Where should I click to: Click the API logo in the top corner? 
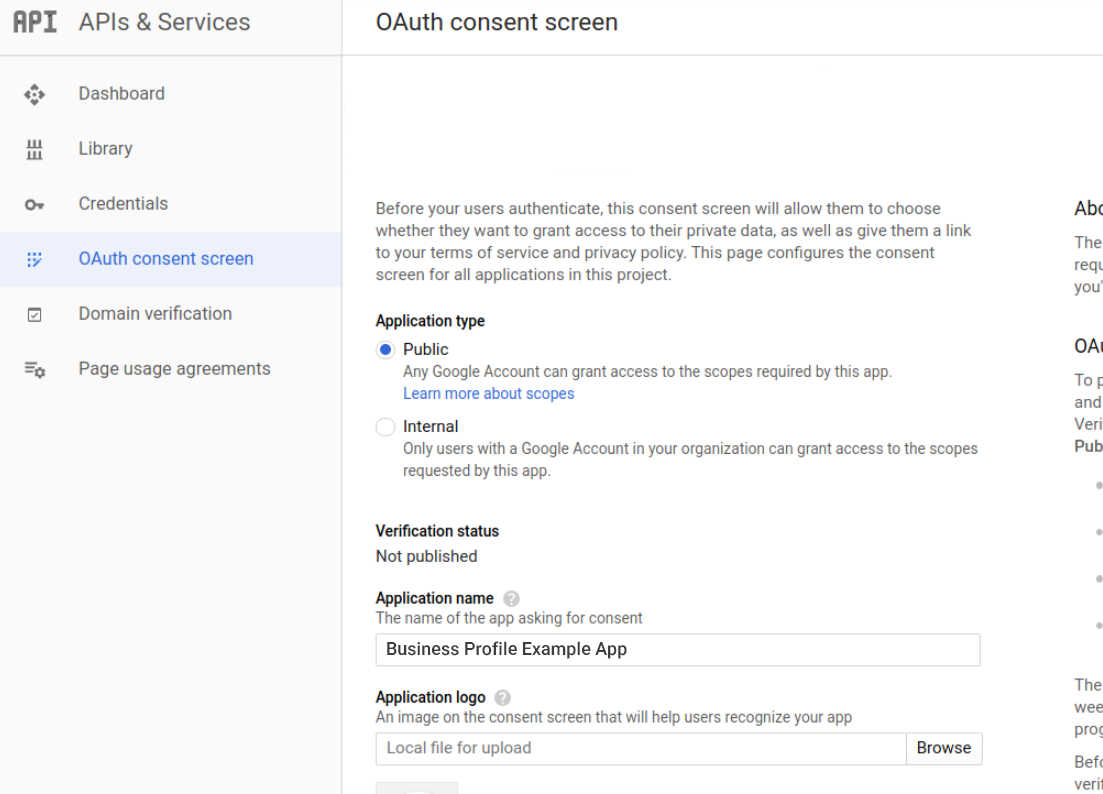(33, 21)
